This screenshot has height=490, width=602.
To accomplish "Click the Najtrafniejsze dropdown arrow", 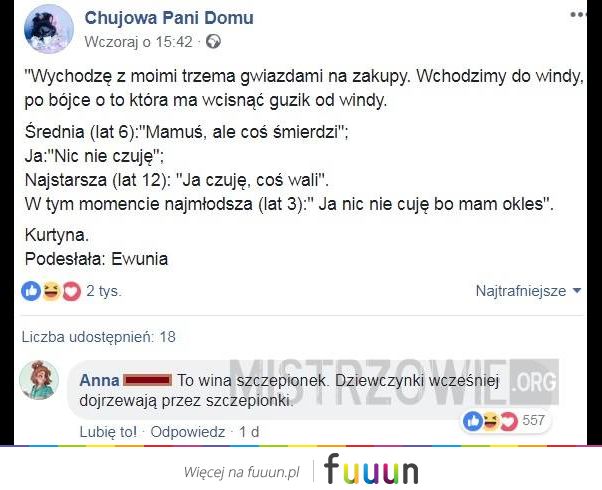I will pos(576,290).
